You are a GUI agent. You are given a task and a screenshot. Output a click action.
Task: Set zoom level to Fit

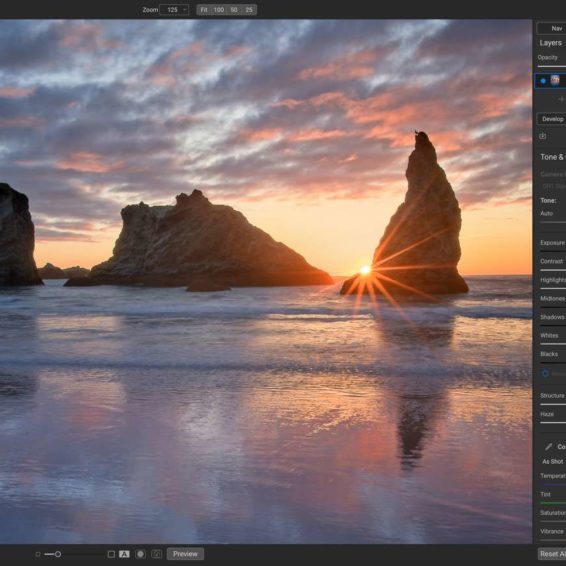(204, 10)
